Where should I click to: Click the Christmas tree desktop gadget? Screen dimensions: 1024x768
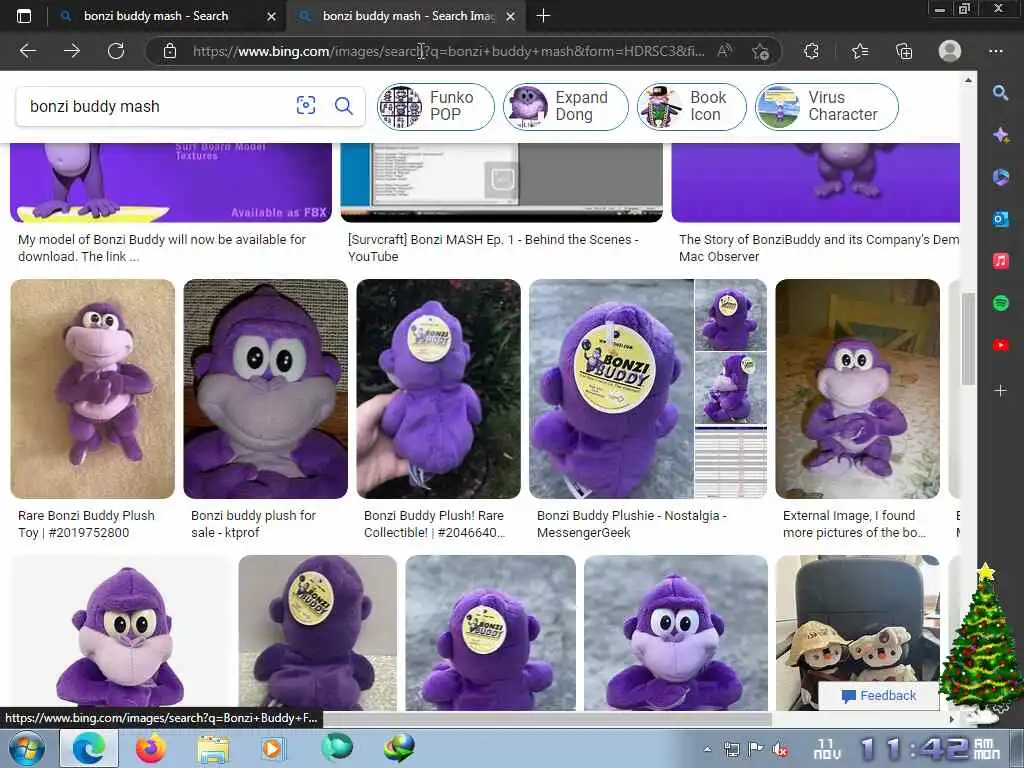click(x=981, y=643)
